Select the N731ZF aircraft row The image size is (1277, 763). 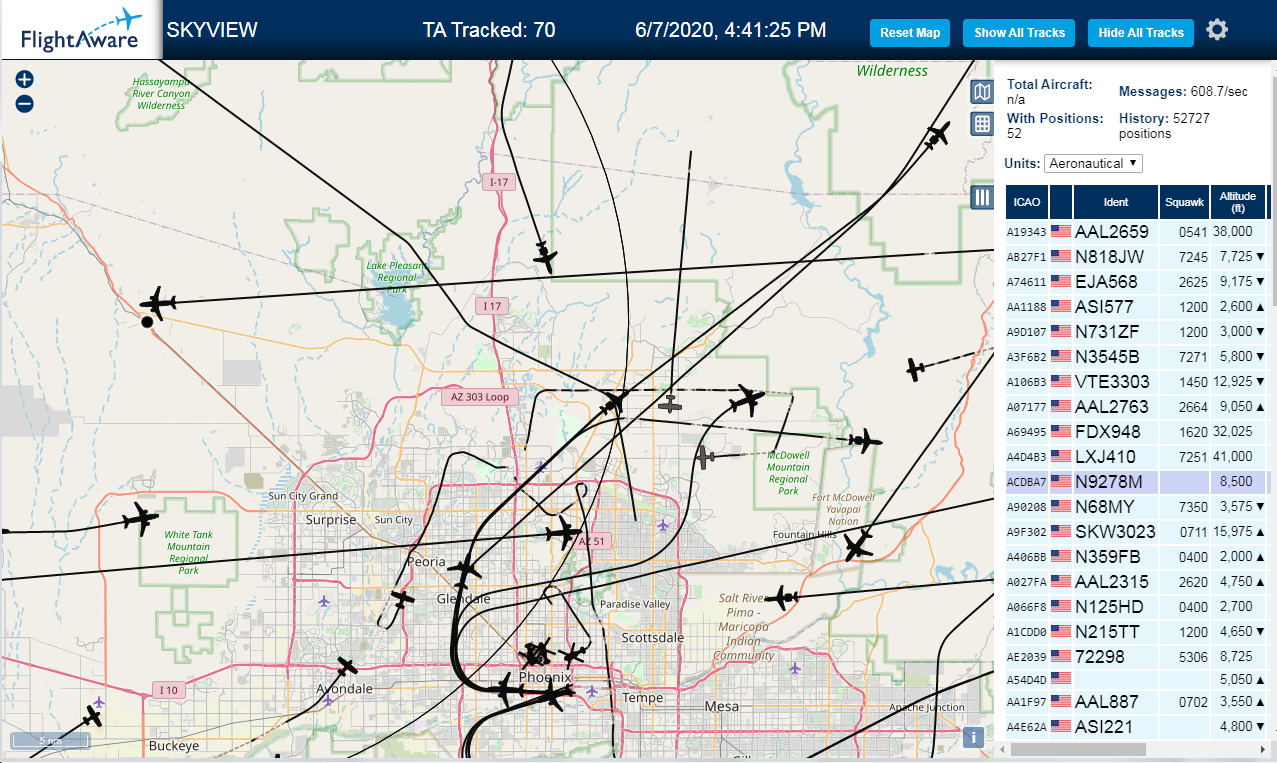[x=1136, y=332]
